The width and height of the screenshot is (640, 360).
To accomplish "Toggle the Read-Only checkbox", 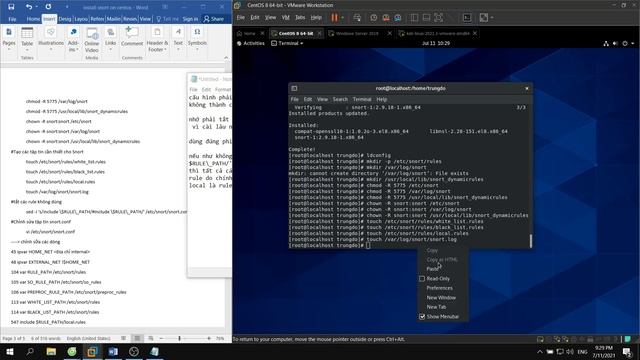I will (x=422, y=279).
